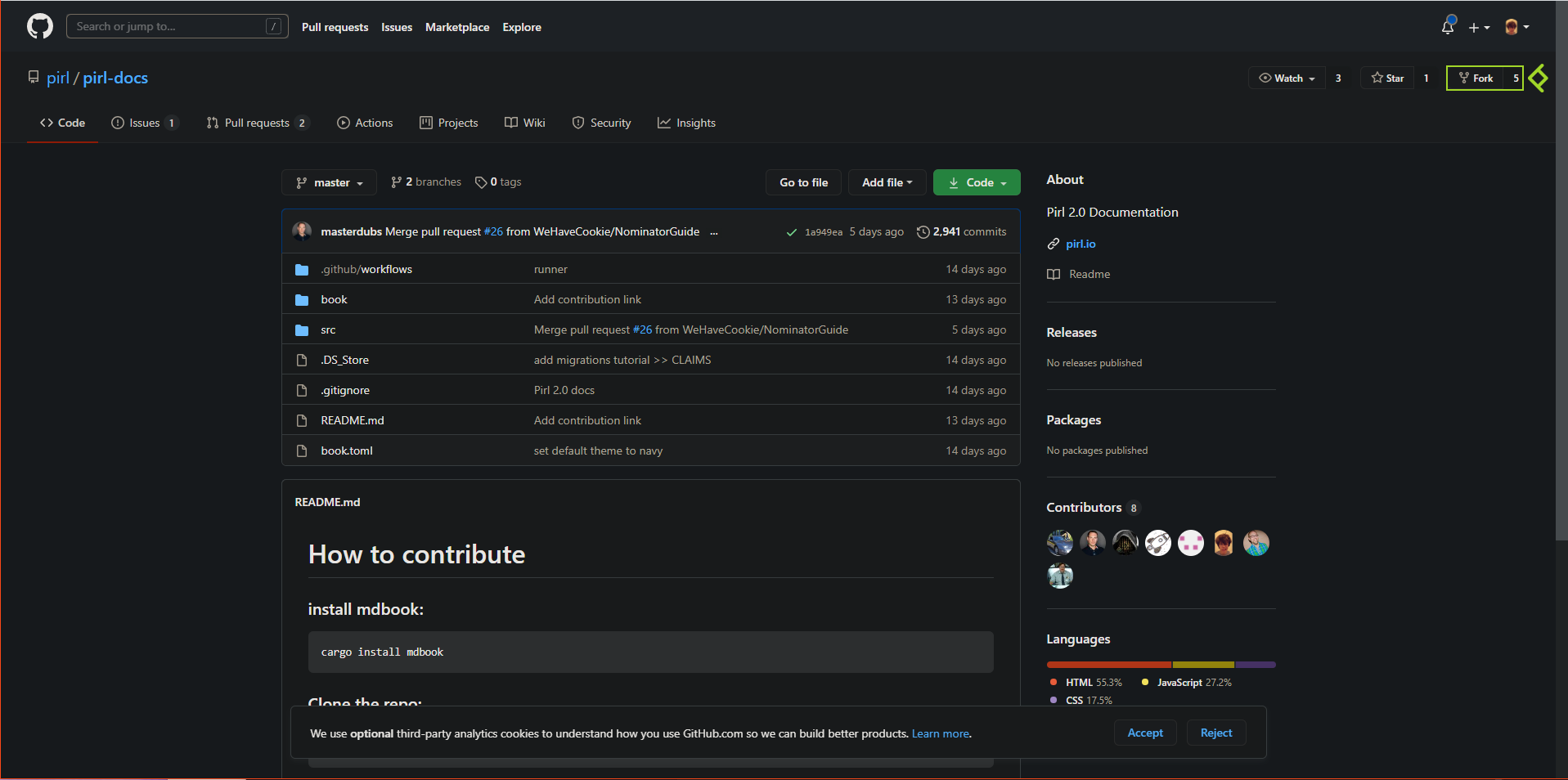Open the pirl.io website link
Screen dimensions: 1568x780
(1081, 244)
